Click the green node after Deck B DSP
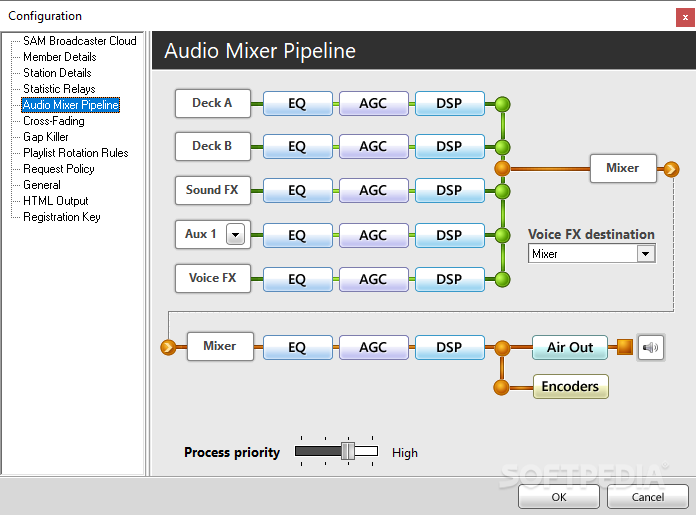The height and width of the screenshot is (515, 696). pos(502,147)
